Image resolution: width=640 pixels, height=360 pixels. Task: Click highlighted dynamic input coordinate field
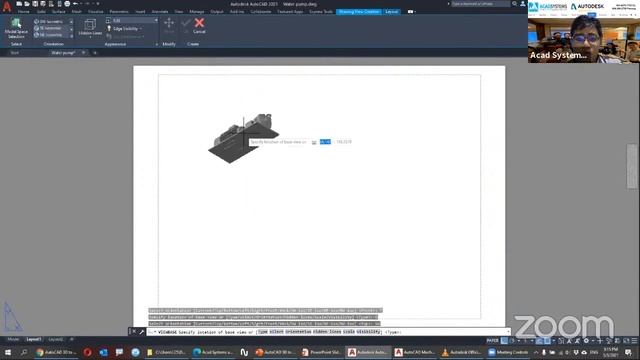coord(325,142)
